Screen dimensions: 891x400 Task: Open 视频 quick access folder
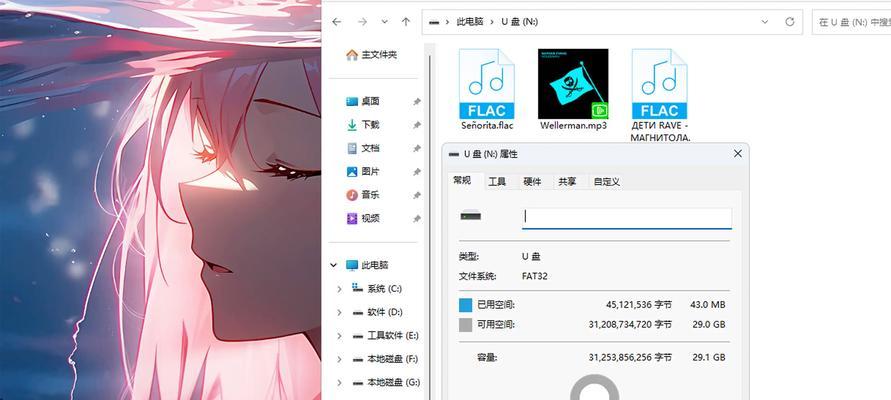(363, 218)
